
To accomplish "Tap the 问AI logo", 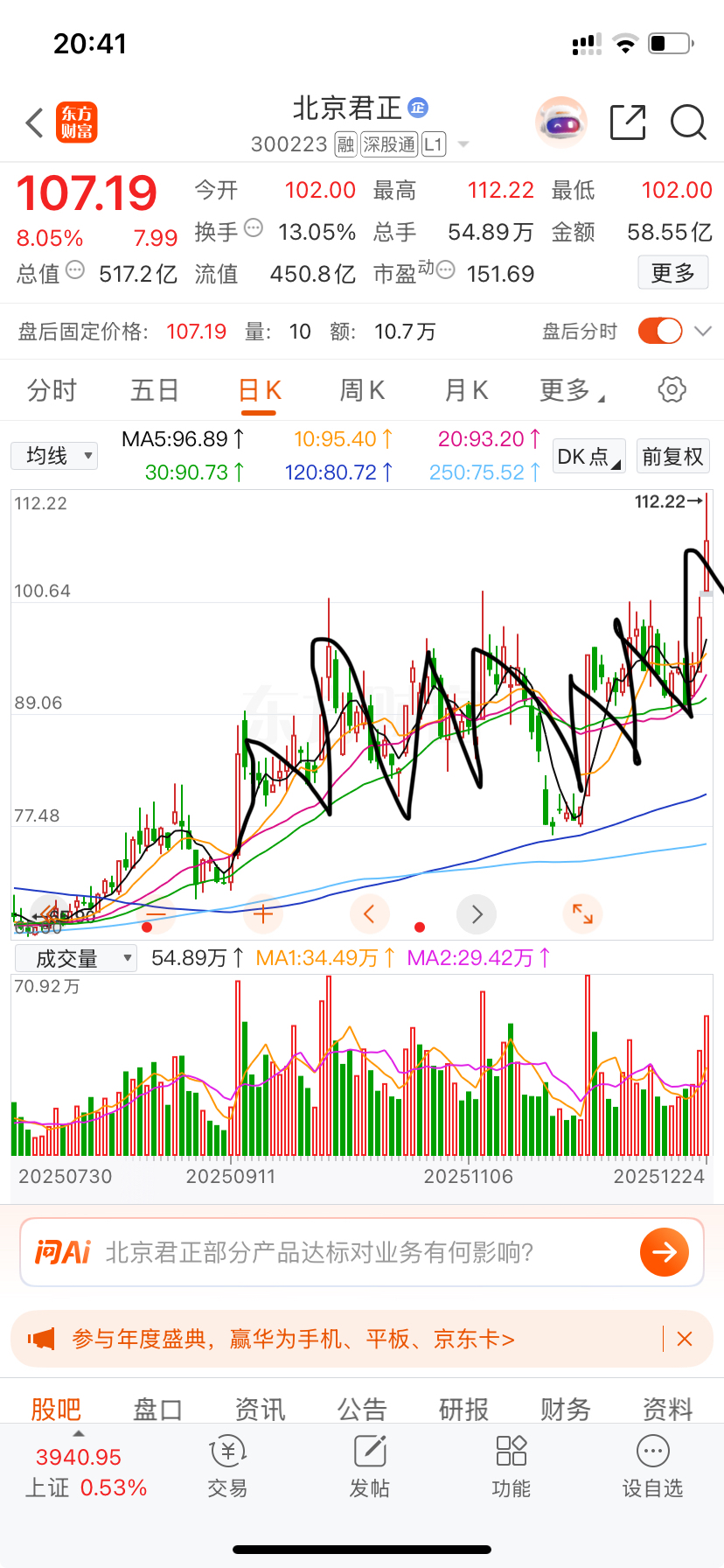I will click(x=62, y=1252).
